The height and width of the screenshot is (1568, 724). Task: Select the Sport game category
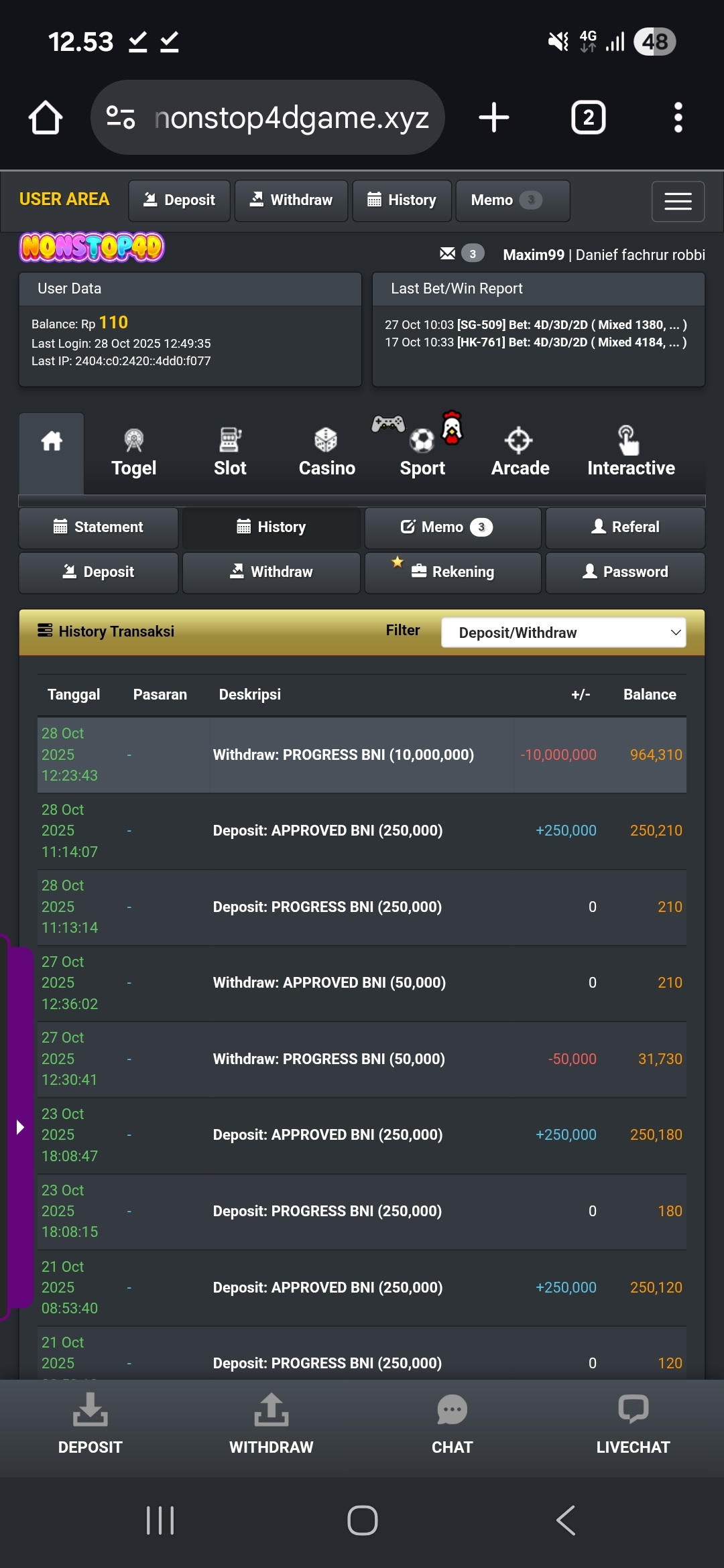click(422, 453)
